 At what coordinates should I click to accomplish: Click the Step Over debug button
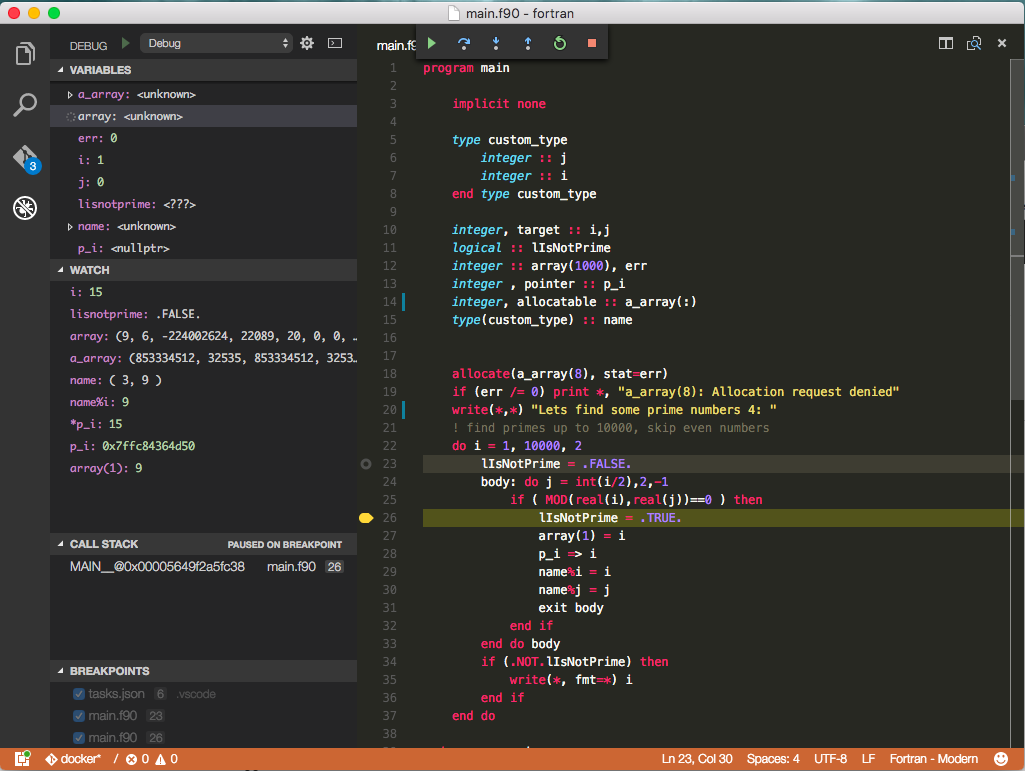[x=464, y=43]
